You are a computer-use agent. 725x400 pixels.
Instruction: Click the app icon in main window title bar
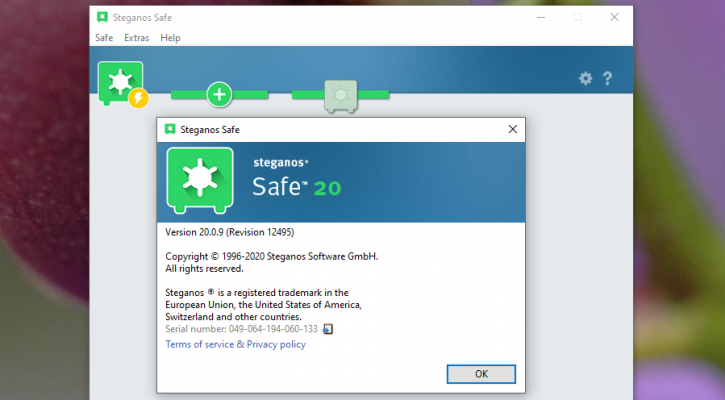click(103, 17)
